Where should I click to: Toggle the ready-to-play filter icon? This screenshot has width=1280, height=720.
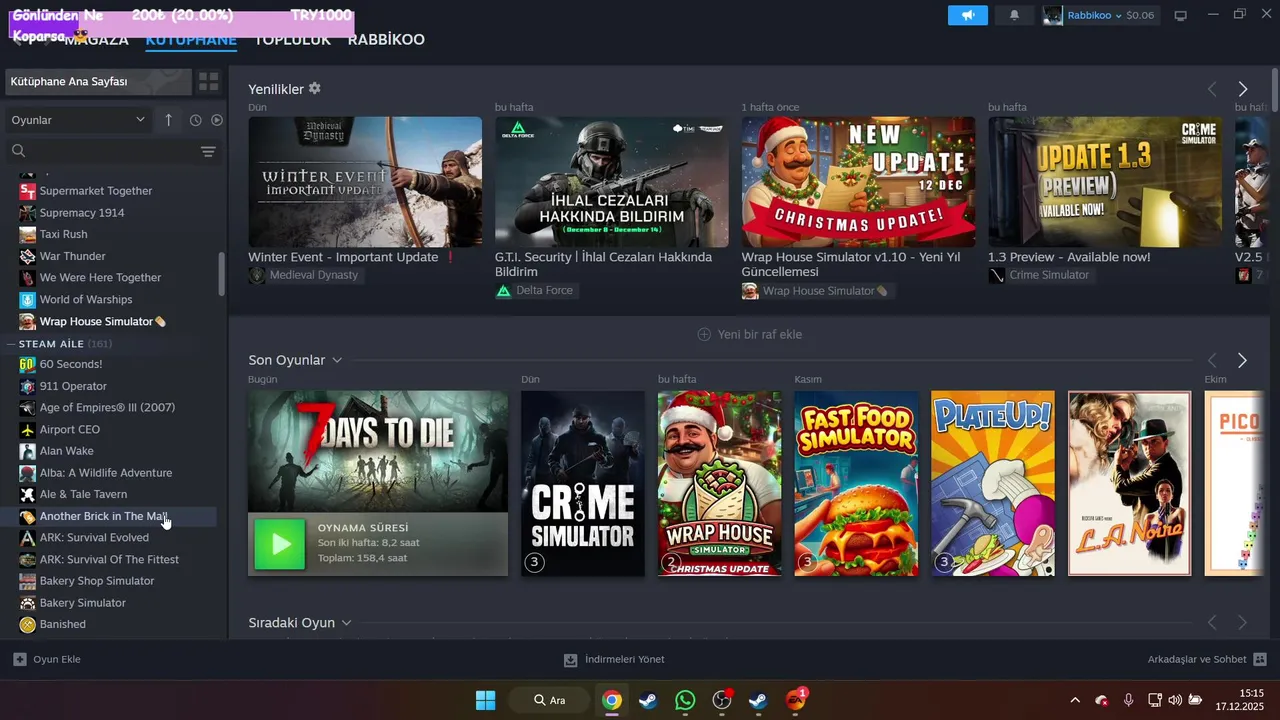pyautogui.click(x=217, y=120)
